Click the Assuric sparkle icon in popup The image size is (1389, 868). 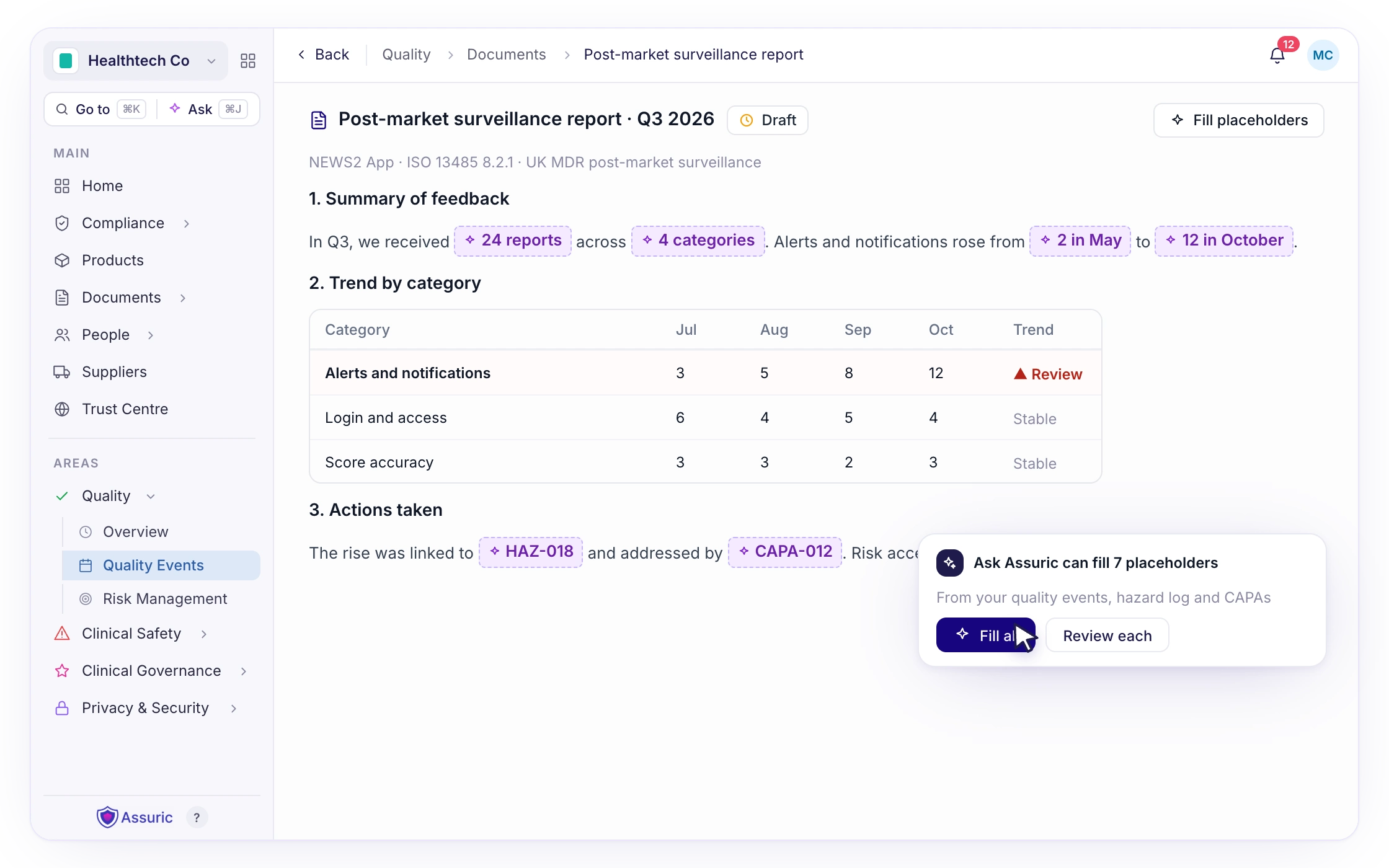click(x=950, y=563)
